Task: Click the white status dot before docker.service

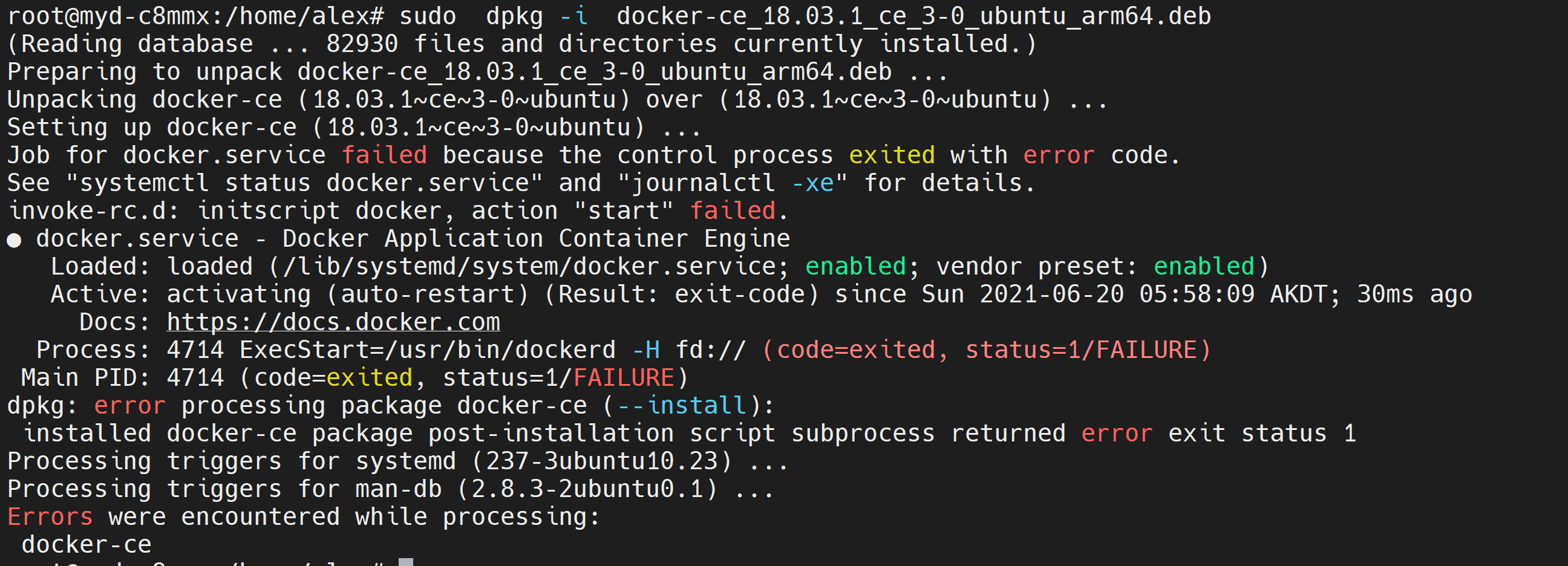Action: point(14,241)
